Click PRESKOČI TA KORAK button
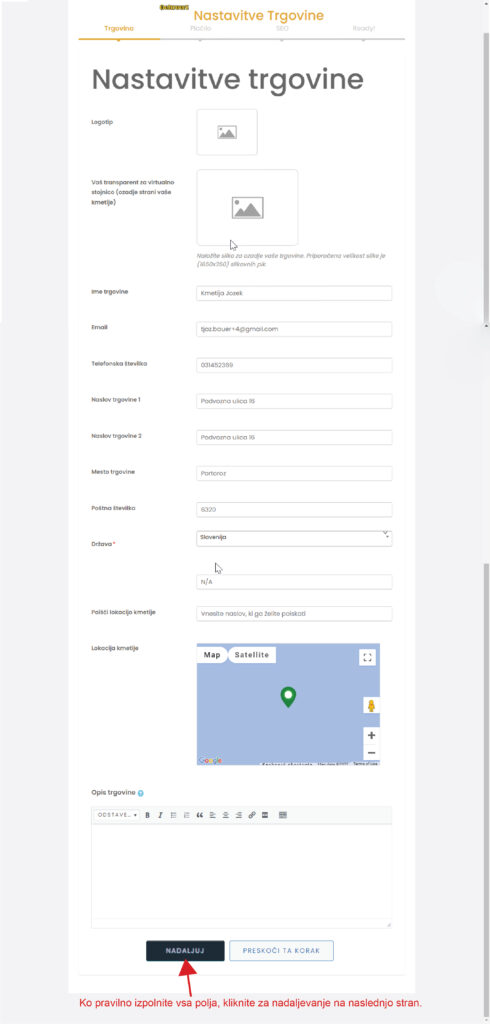 (282, 951)
